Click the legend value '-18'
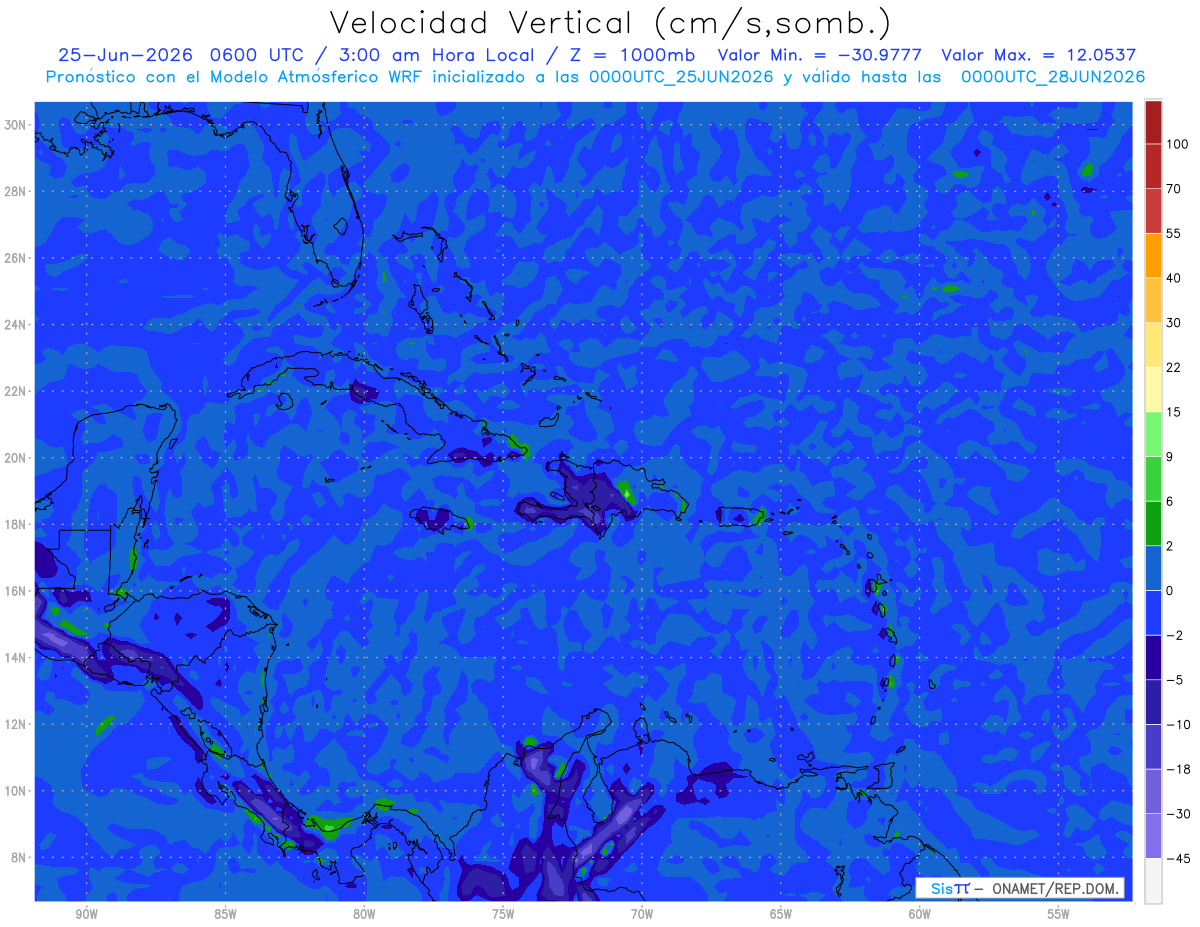This screenshot has width=1200, height=927. [1178, 769]
